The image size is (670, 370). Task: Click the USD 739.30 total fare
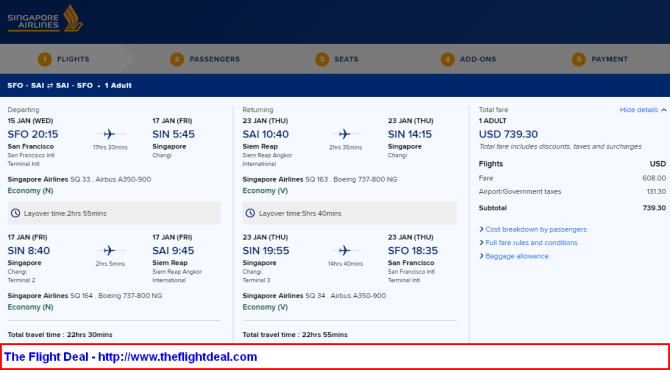(x=508, y=134)
